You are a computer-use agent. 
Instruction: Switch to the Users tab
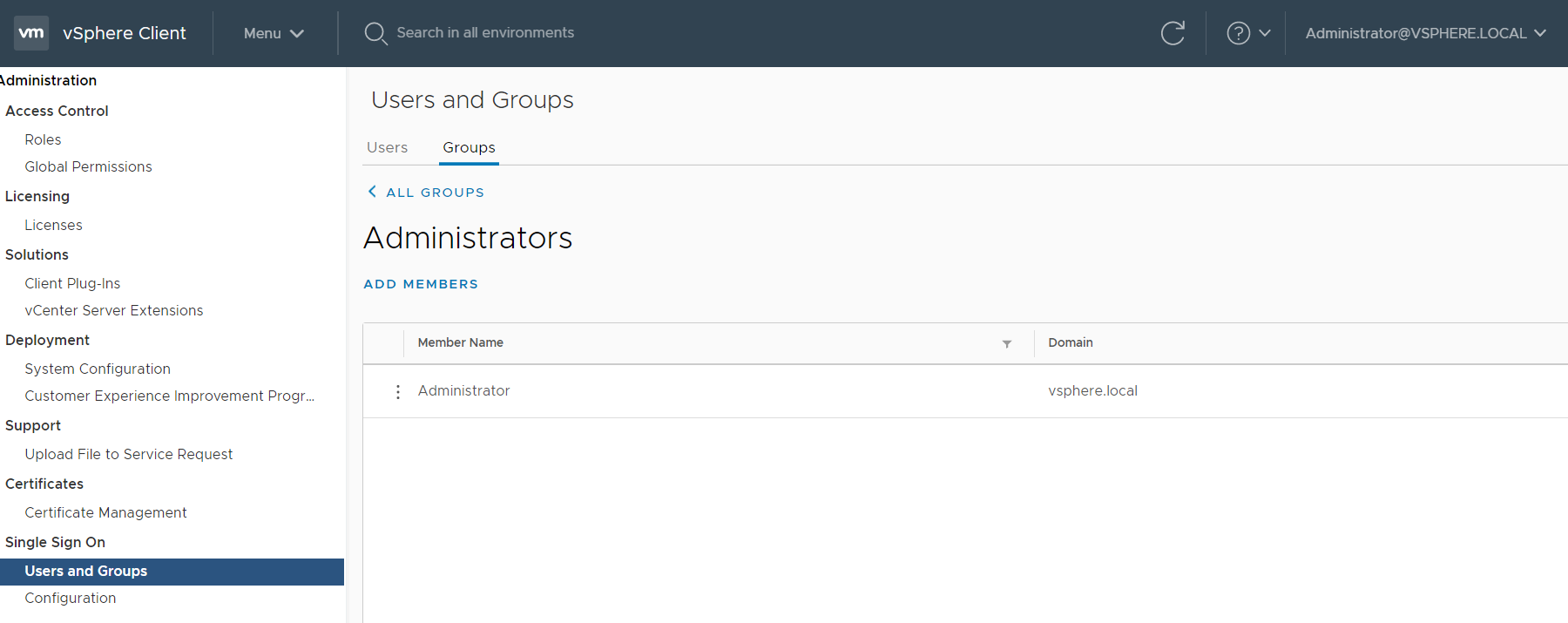pyautogui.click(x=387, y=147)
